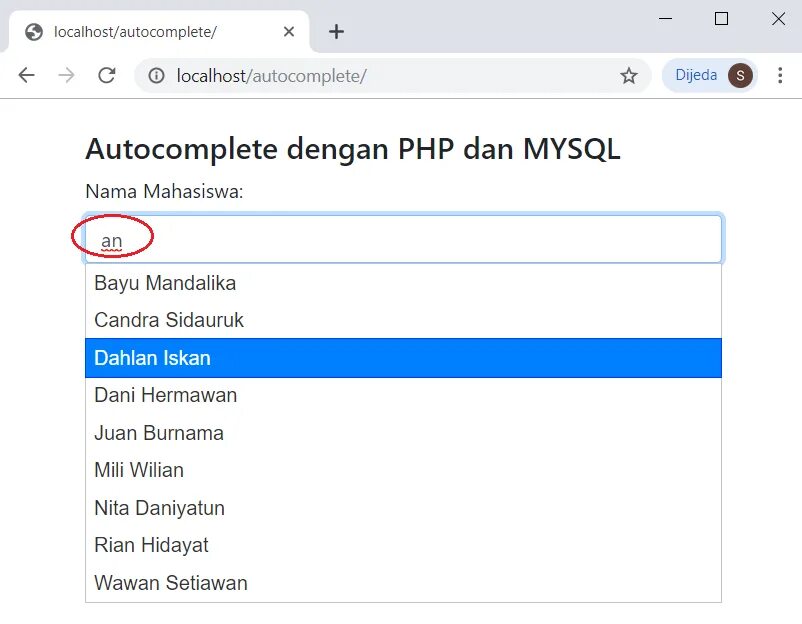Choose Rian Hidayat from suggestions

point(403,545)
